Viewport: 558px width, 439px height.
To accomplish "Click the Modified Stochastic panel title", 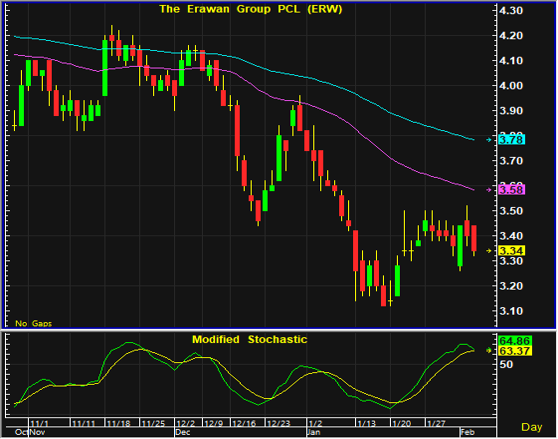I will 249,339.
